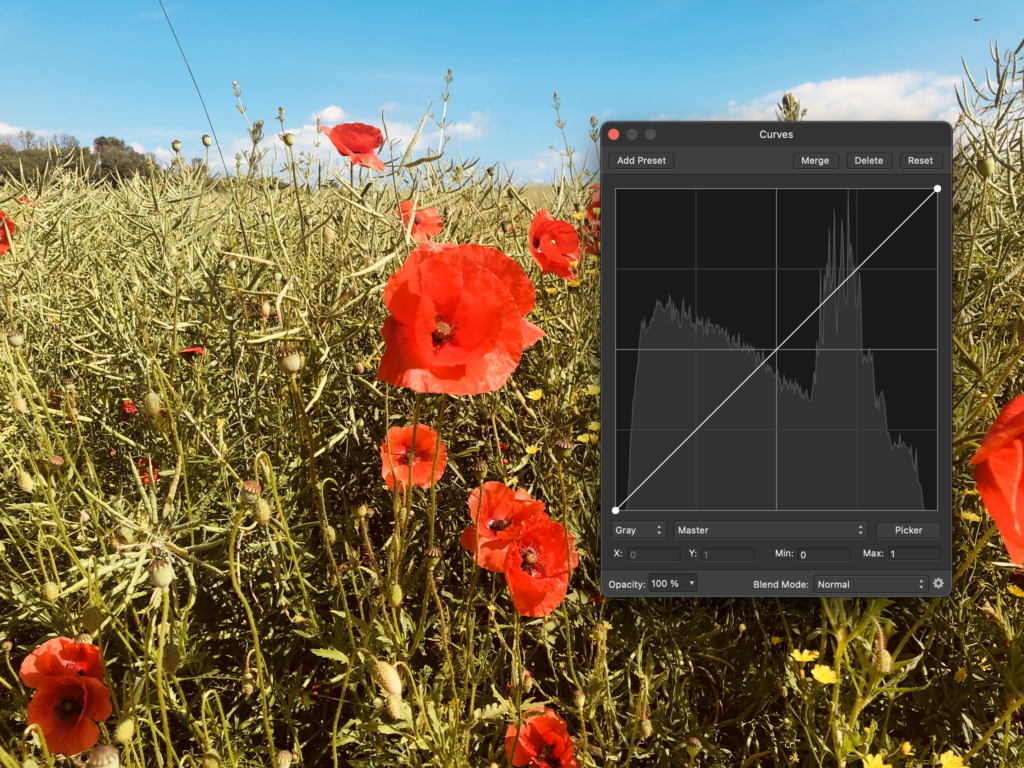Delete the Curves adjustment
The image size is (1024, 768).
click(x=868, y=161)
